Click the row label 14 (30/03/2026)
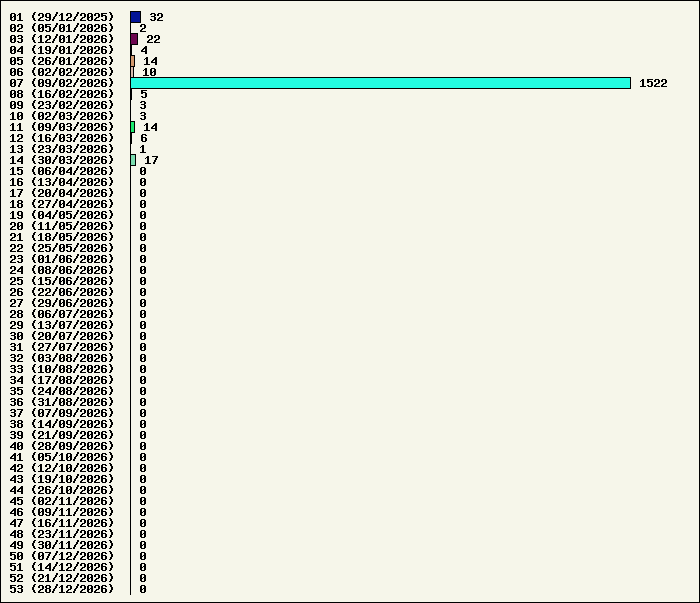700x603 pixels. [62, 160]
